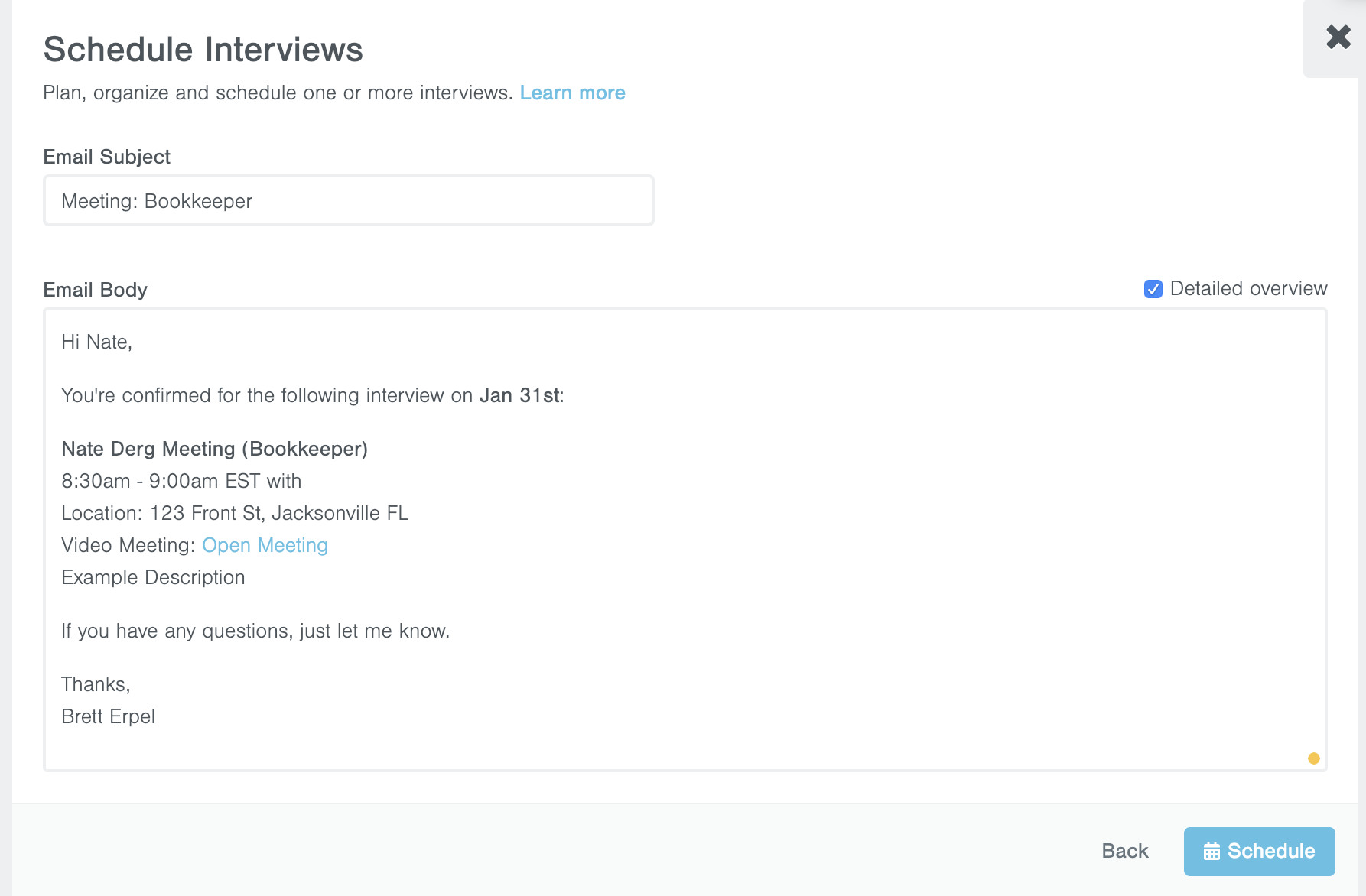Click the calendar icon on Schedule button

tap(1212, 852)
